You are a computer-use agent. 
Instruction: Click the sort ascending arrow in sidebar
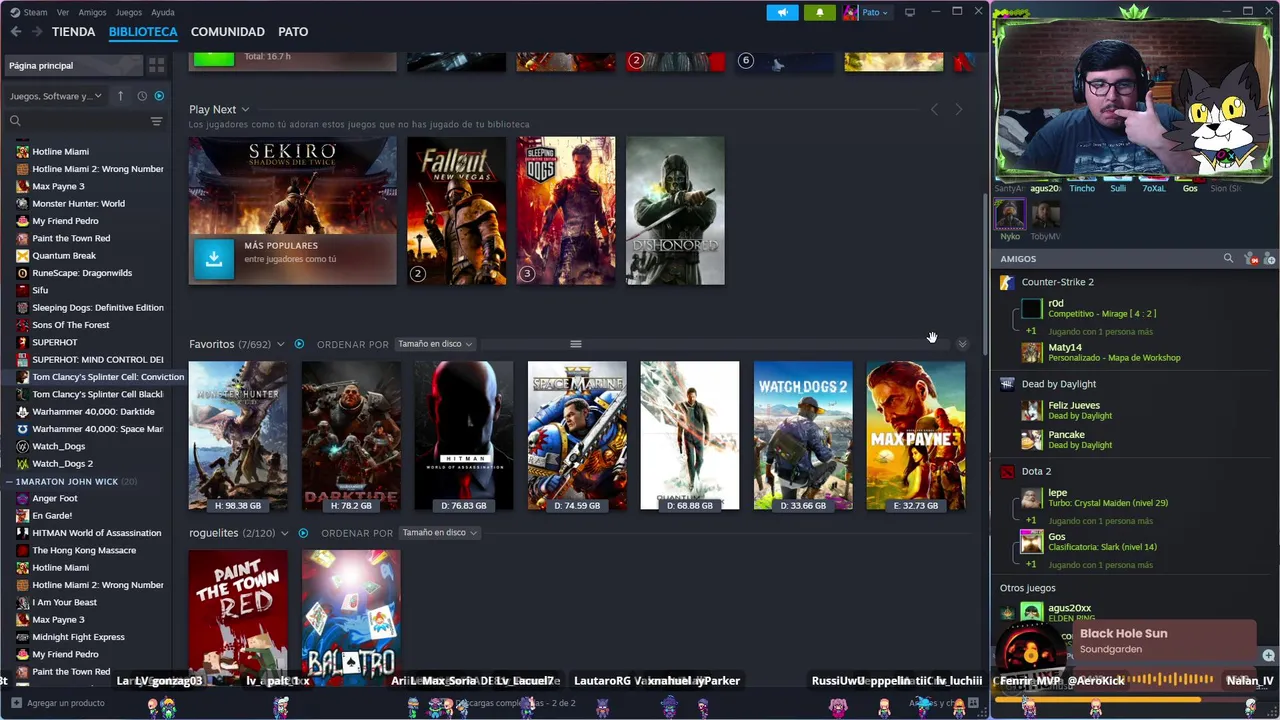click(120, 96)
